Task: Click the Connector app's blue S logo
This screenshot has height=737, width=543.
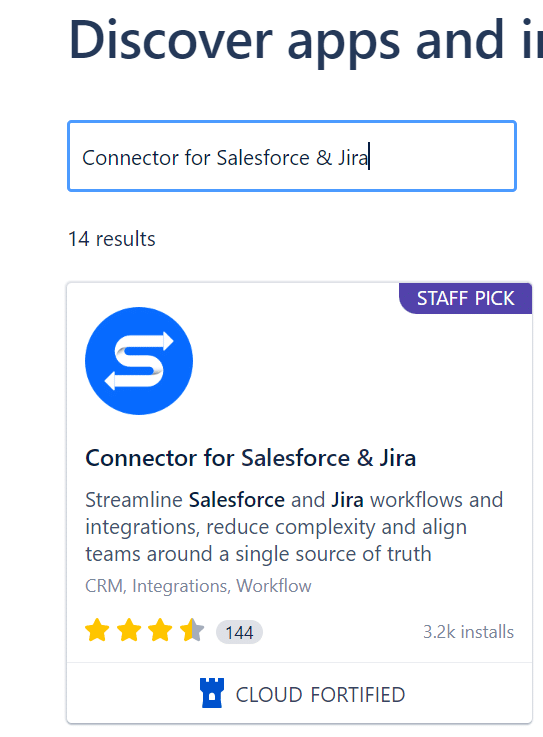Action: click(139, 361)
